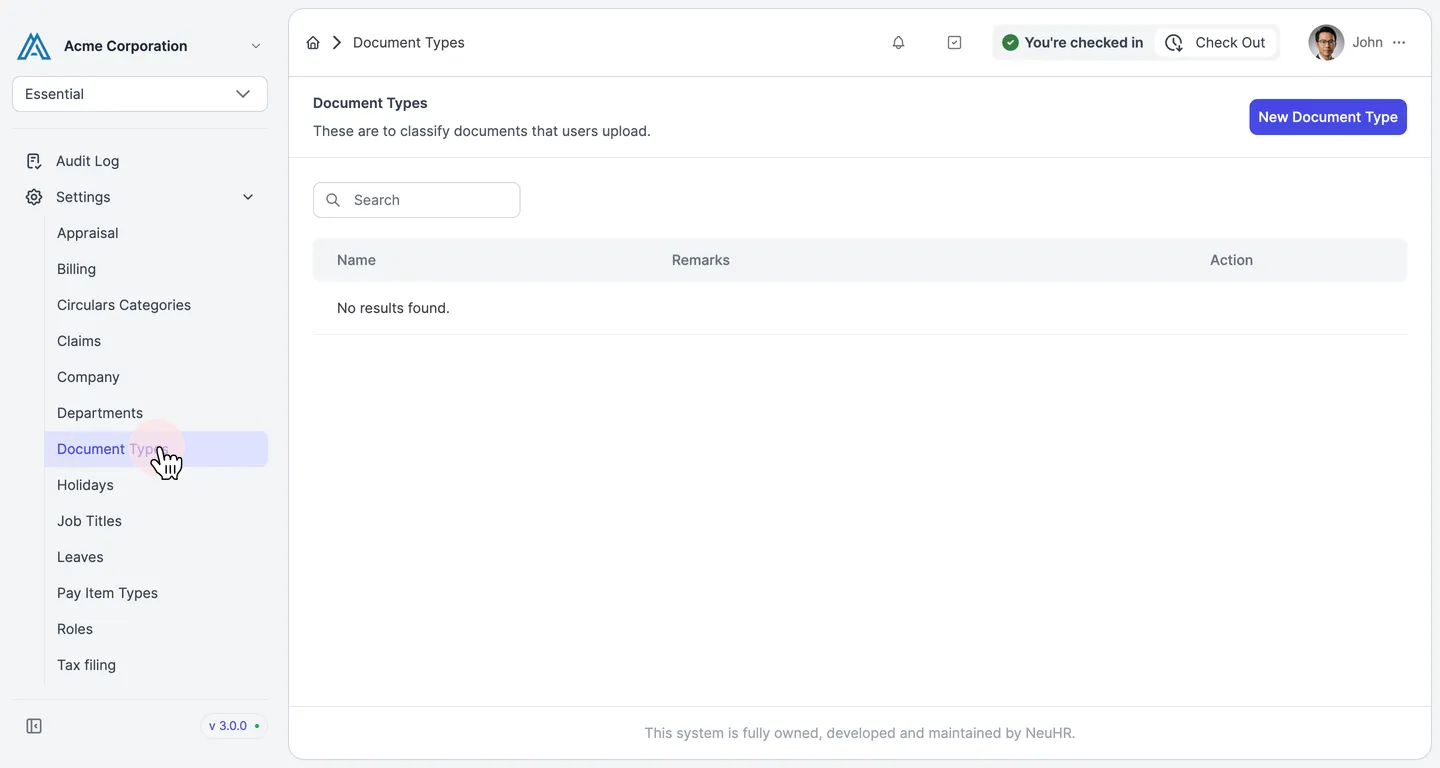Viewport: 1440px width, 768px height.
Task: Open the notifications bell icon
Action: coord(898,42)
